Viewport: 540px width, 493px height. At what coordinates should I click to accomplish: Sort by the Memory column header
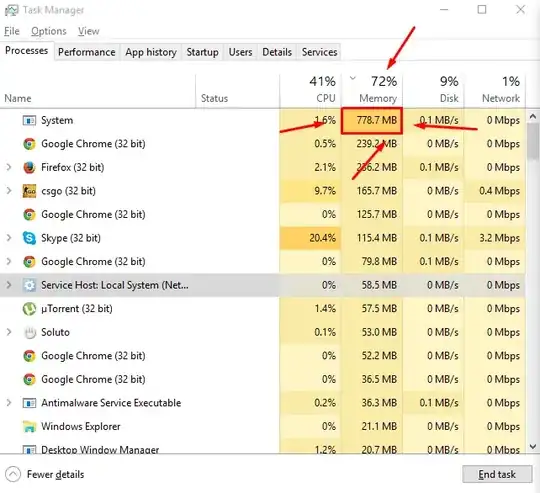coord(372,90)
